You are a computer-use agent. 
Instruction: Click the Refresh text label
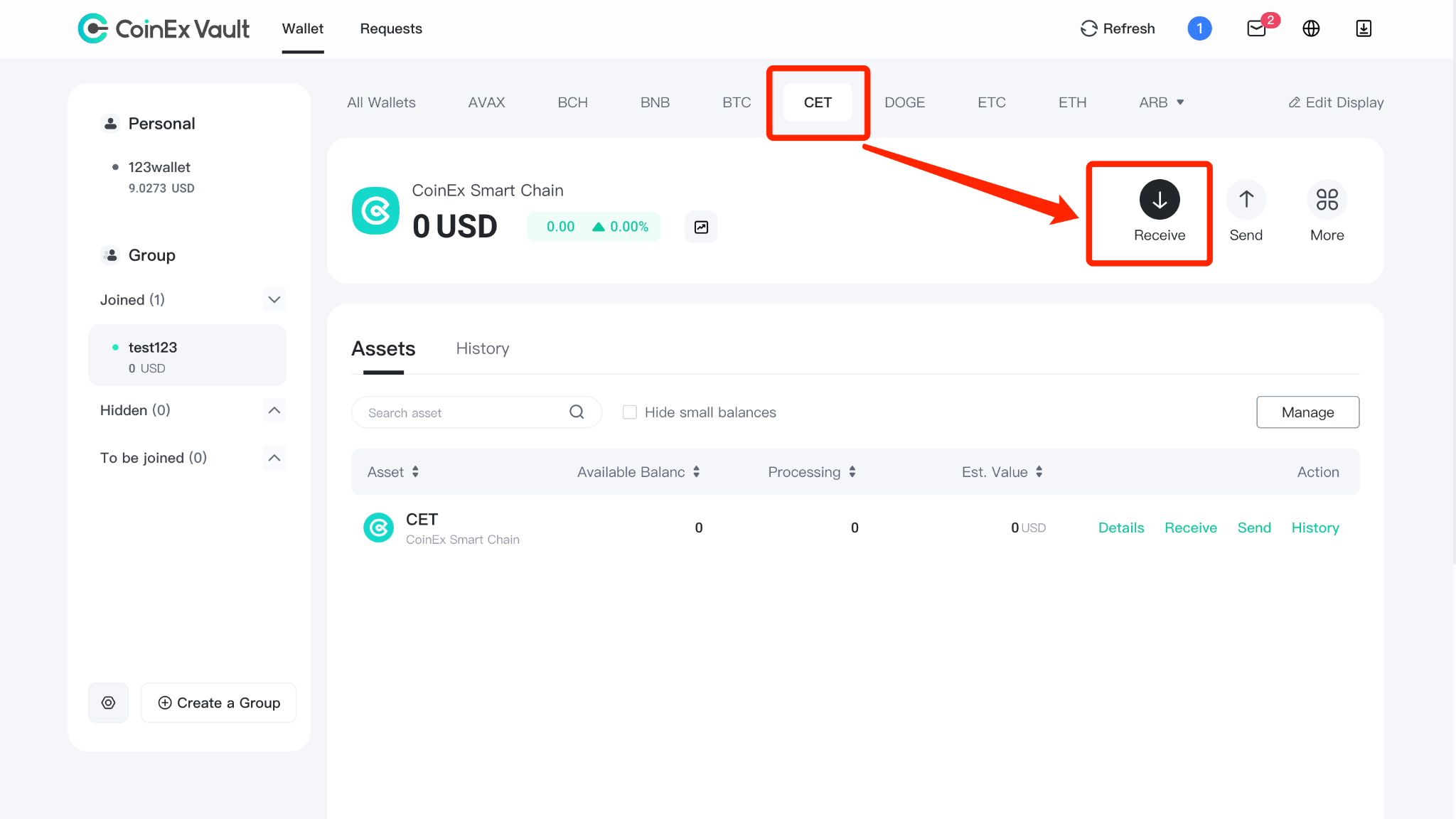pyautogui.click(x=1129, y=28)
